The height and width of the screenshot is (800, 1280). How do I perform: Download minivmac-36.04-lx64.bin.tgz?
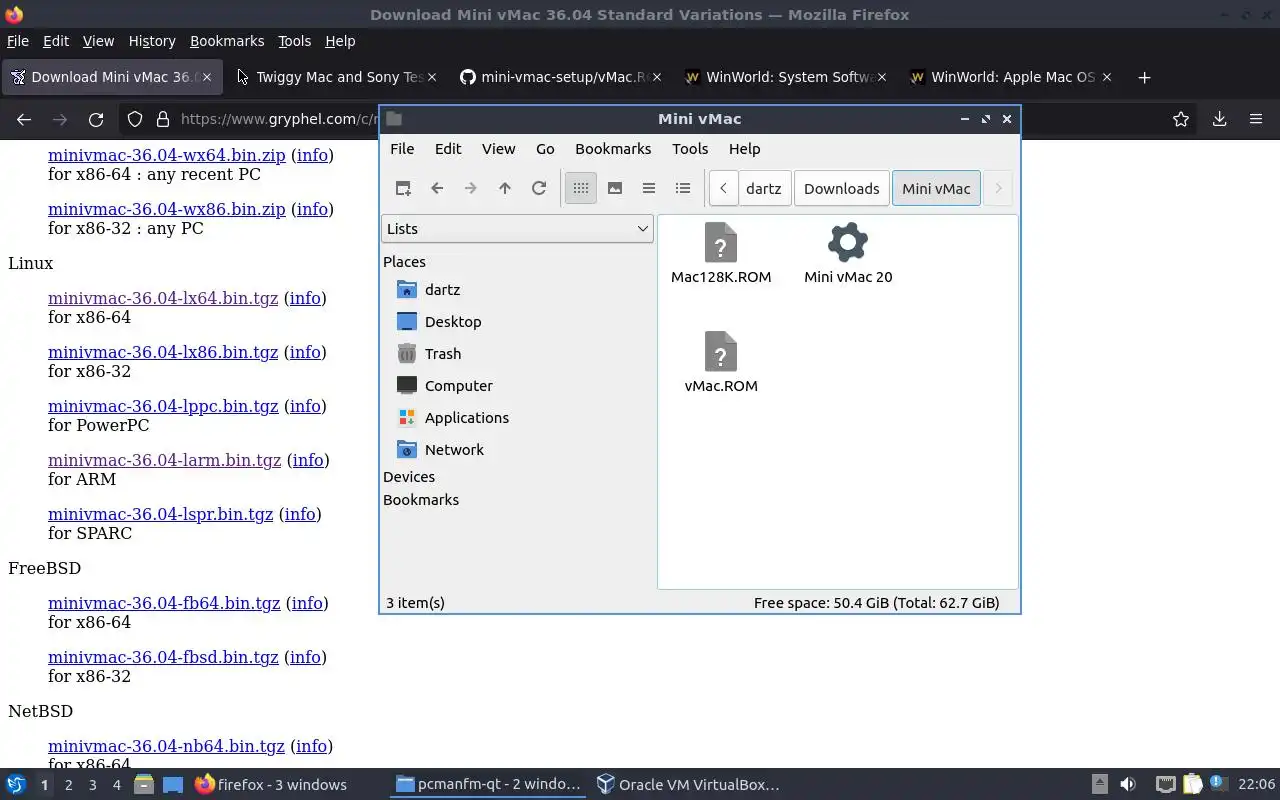(x=163, y=298)
